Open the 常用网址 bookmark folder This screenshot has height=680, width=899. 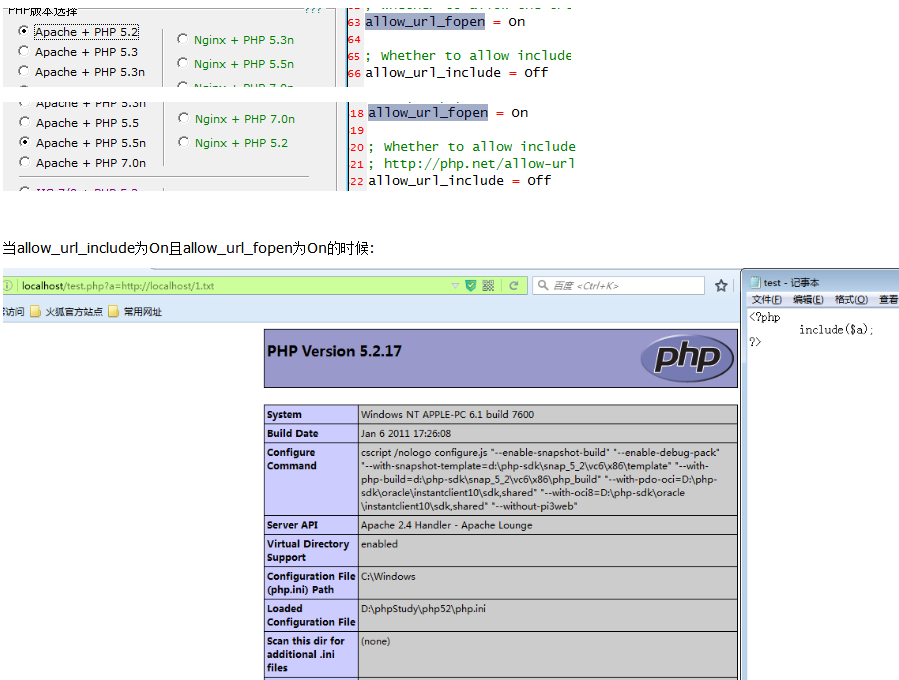click(135, 311)
